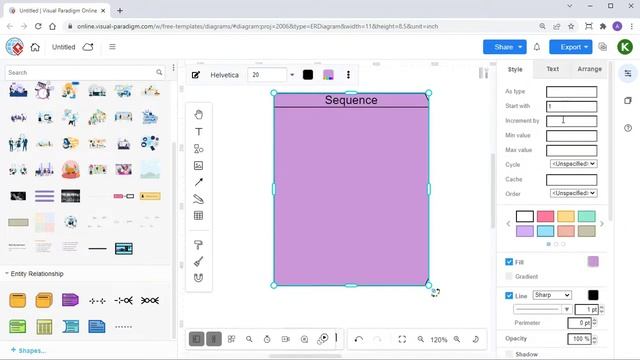Select the yellow entity shape

[18, 300]
